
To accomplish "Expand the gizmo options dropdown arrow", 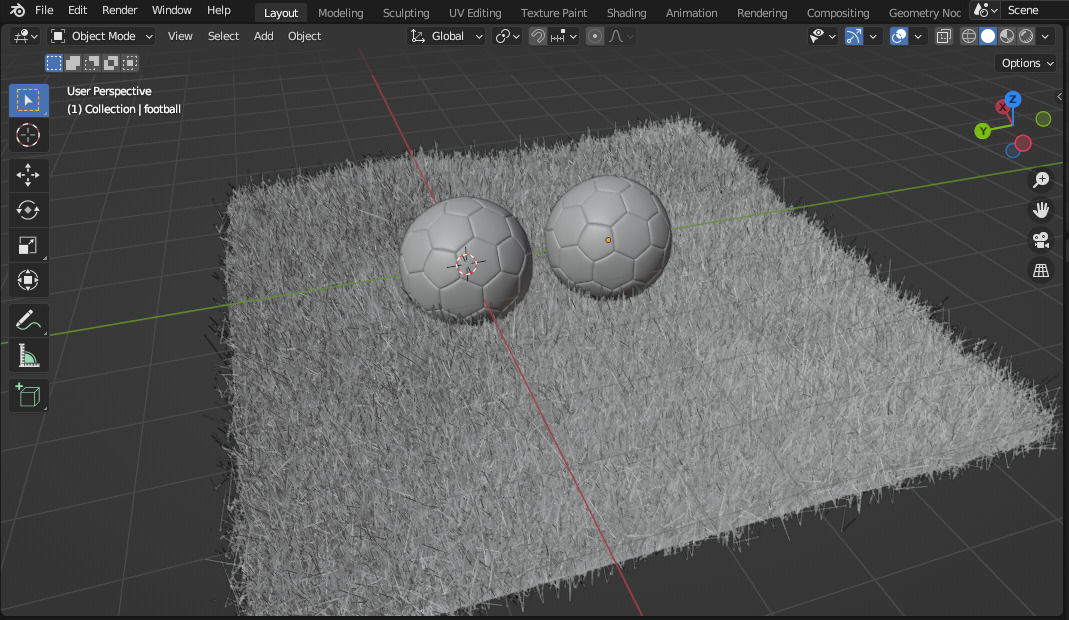I will click(x=873, y=36).
